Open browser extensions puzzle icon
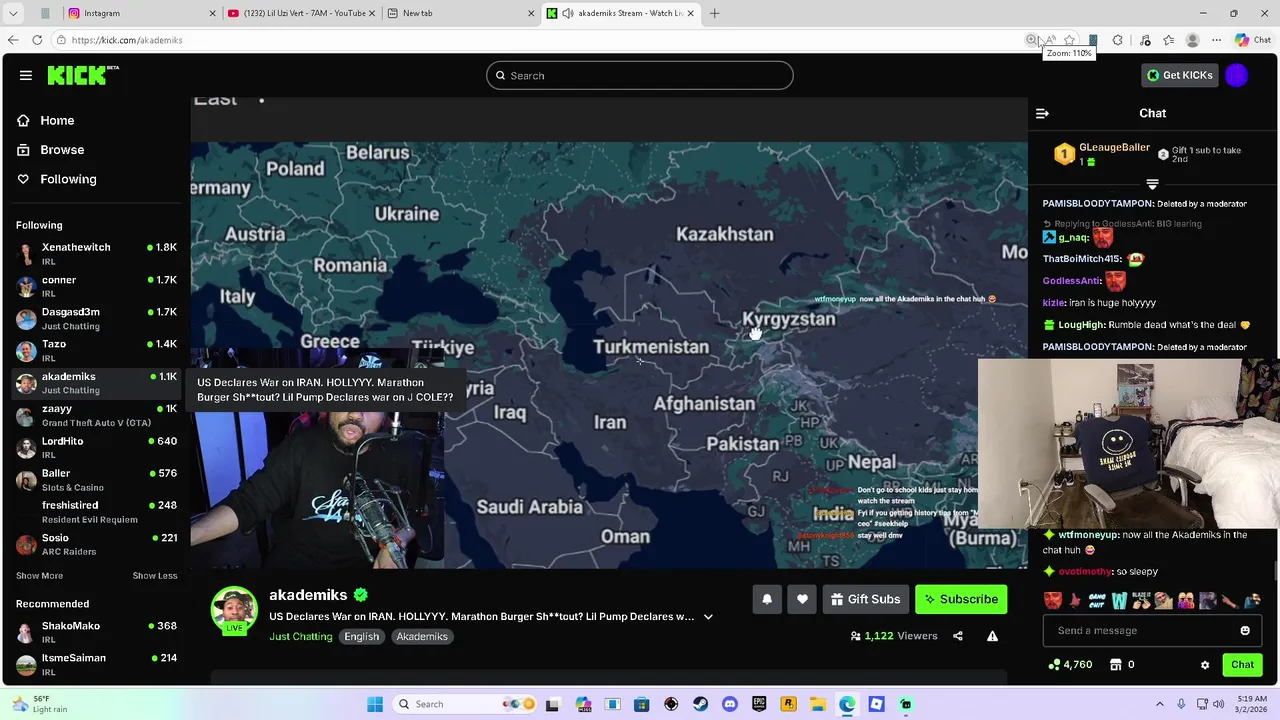The width and height of the screenshot is (1280, 720). click(1117, 40)
